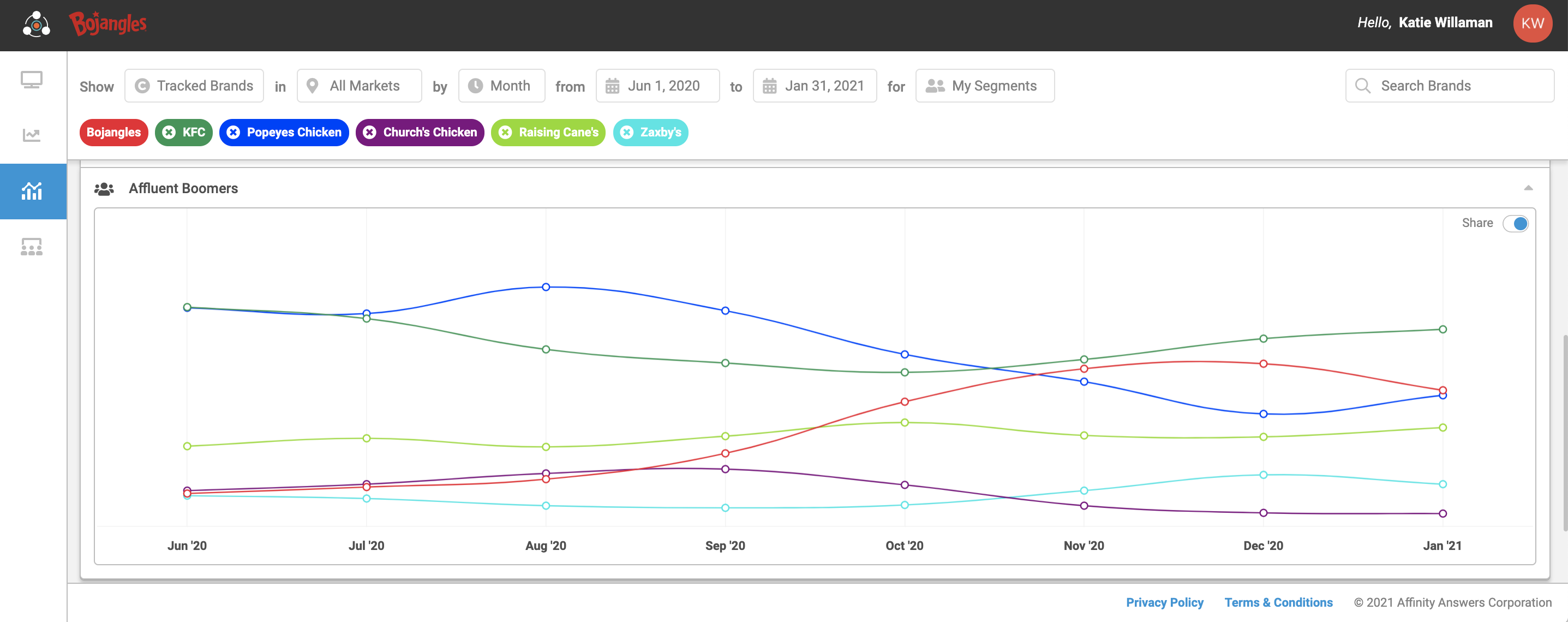Open the line trend chart sidebar icon

point(32,135)
